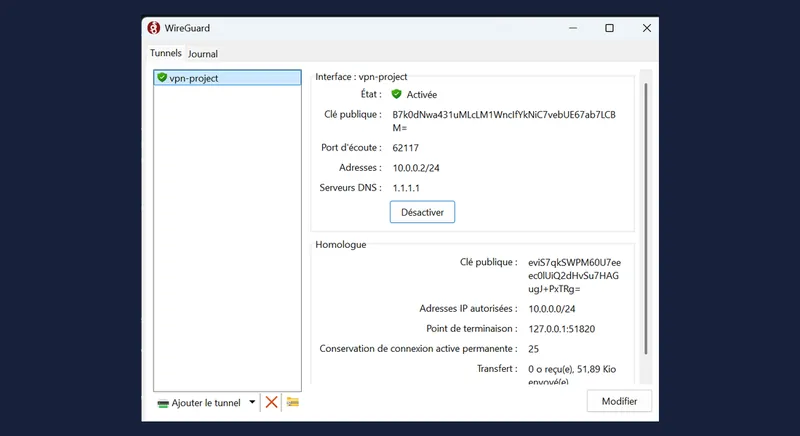Click persistent keepalive value 25

[533, 349]
